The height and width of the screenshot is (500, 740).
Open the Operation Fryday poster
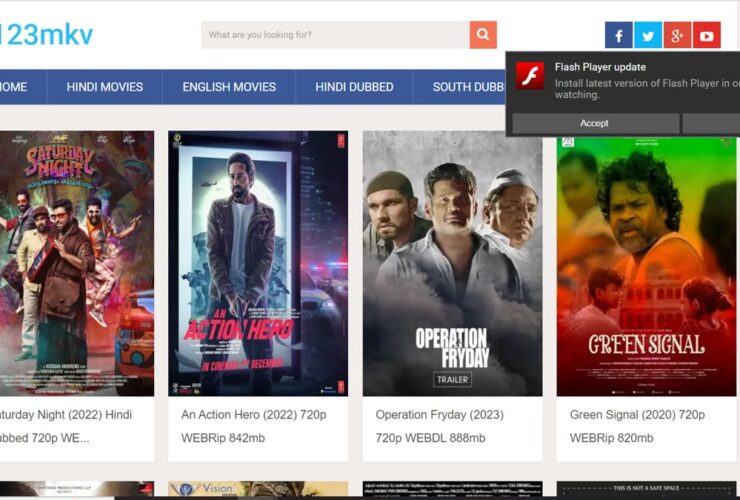[x=452, y=263]
